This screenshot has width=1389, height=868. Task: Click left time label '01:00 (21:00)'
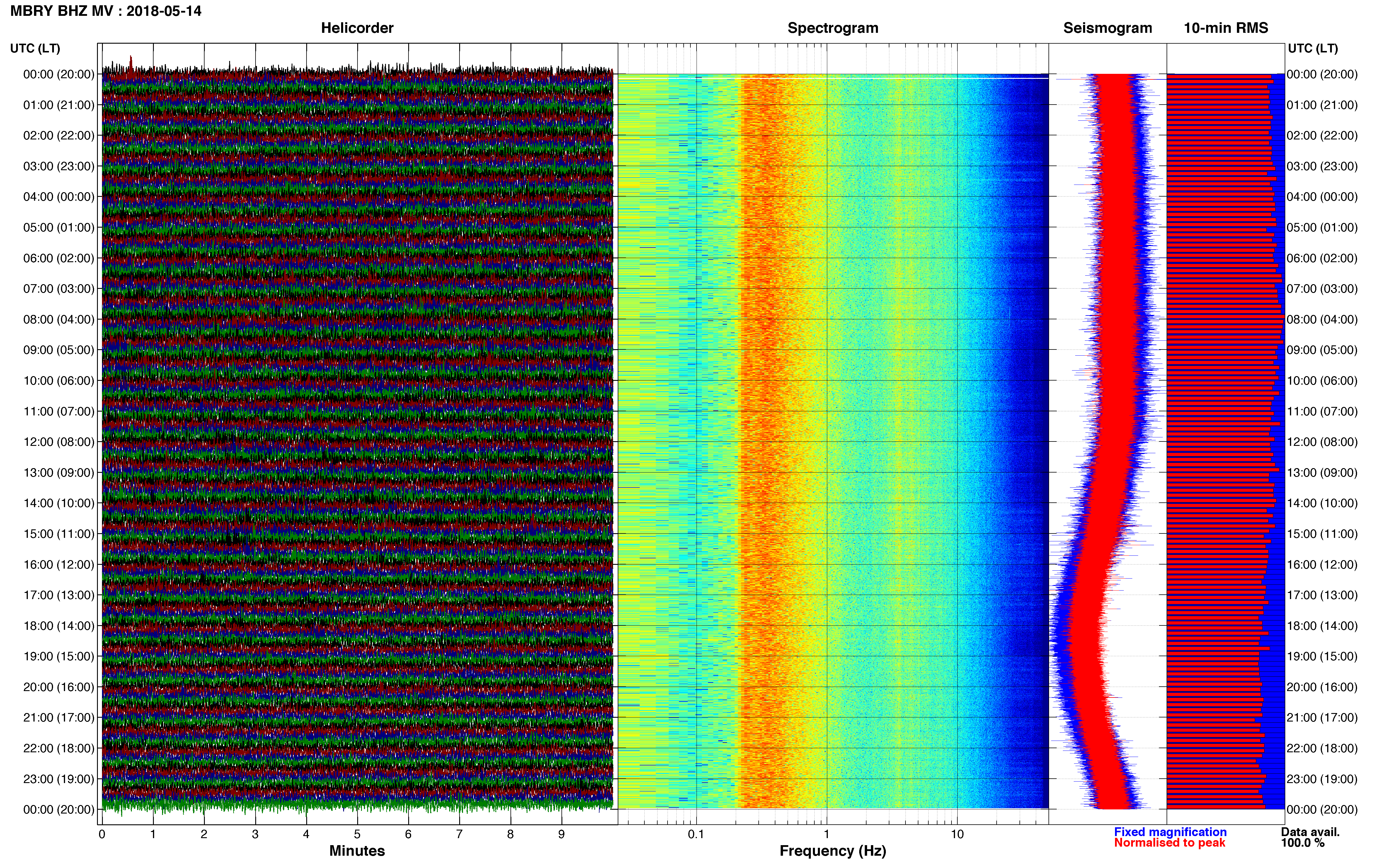point(59,105)
